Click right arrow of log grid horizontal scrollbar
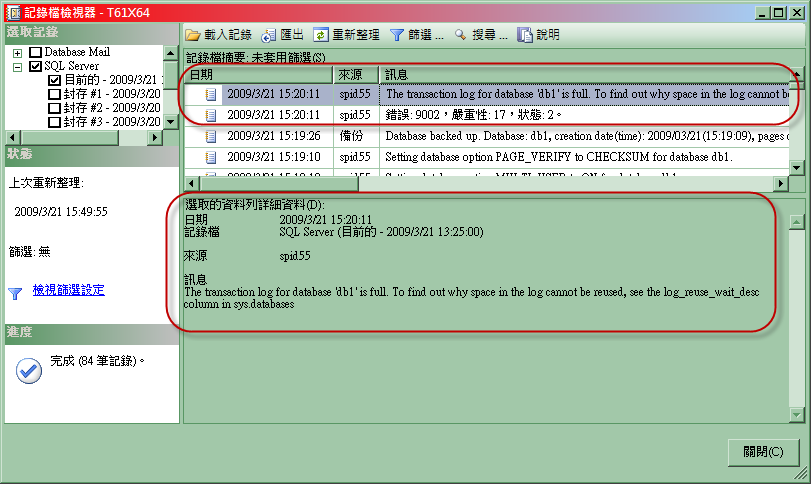Image resolution: width=811 pixels, height=484 pixels. (x=781, y=183)
